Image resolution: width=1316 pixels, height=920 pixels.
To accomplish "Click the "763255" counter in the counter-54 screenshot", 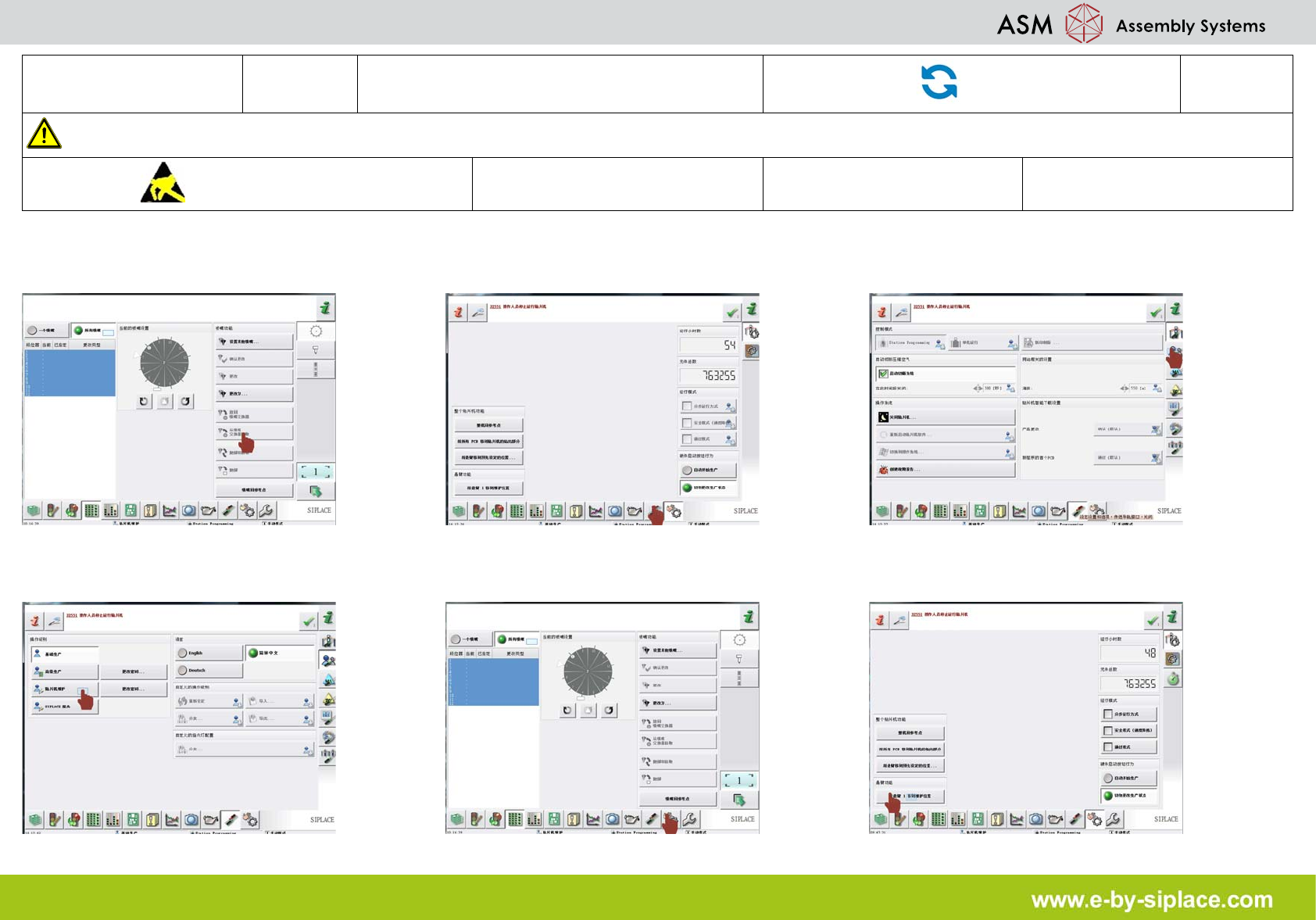I will click(x=709, y=376).
